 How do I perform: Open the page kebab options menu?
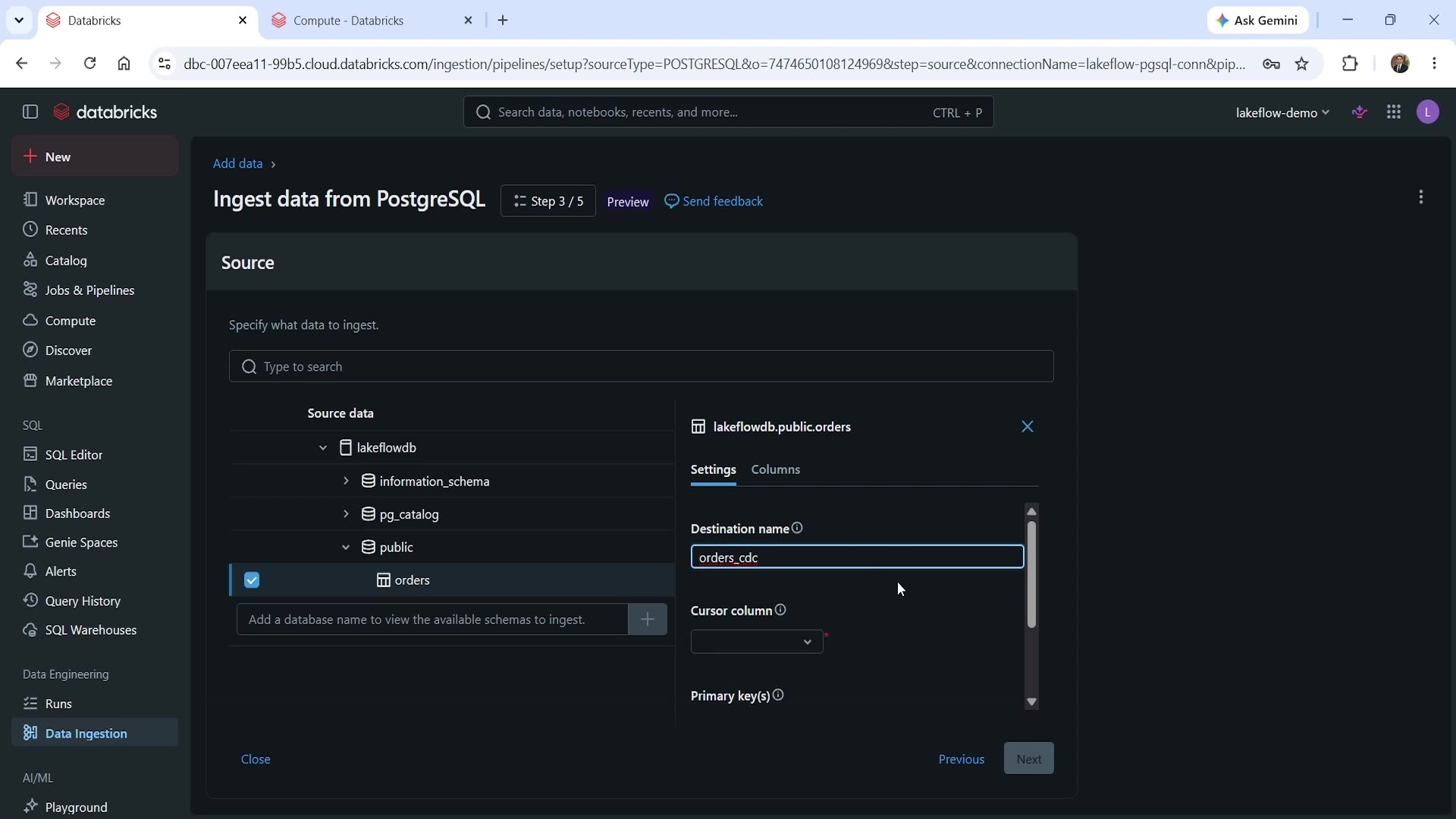point(1421,197)
